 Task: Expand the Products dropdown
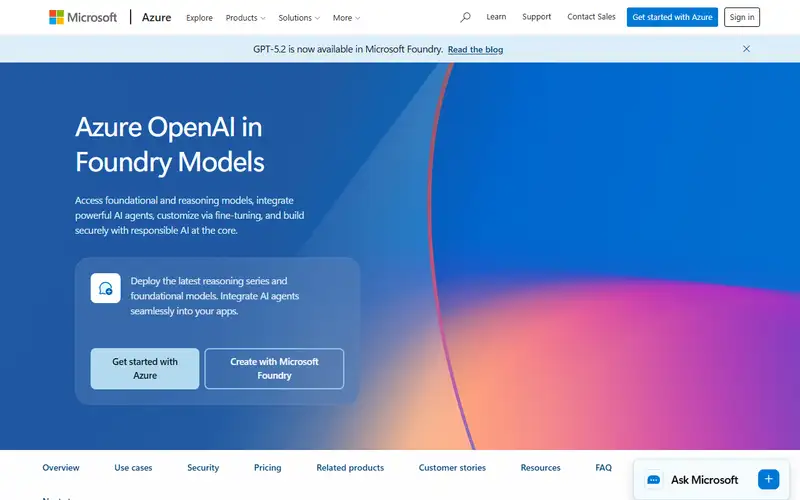coord(245,18)
